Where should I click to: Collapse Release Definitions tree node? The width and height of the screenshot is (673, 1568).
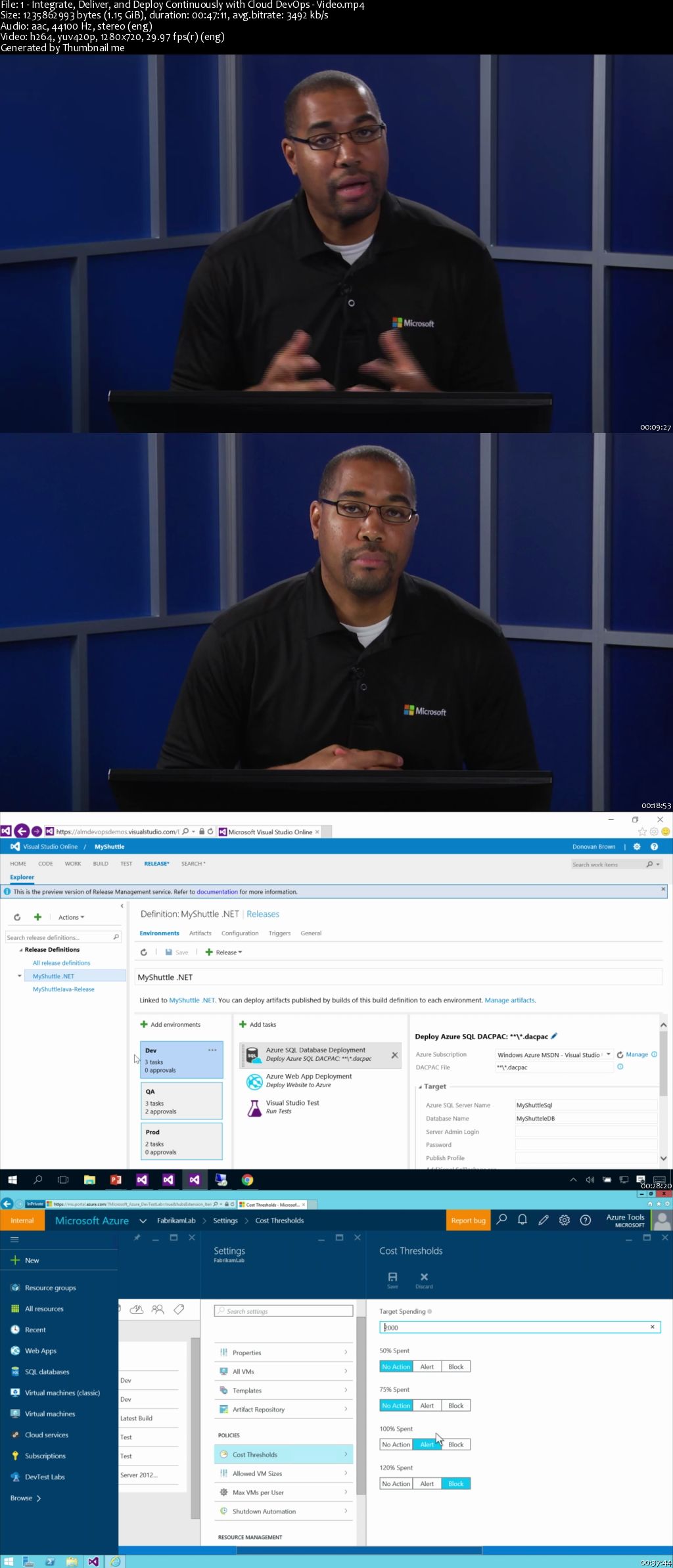(x=21, y=950)
